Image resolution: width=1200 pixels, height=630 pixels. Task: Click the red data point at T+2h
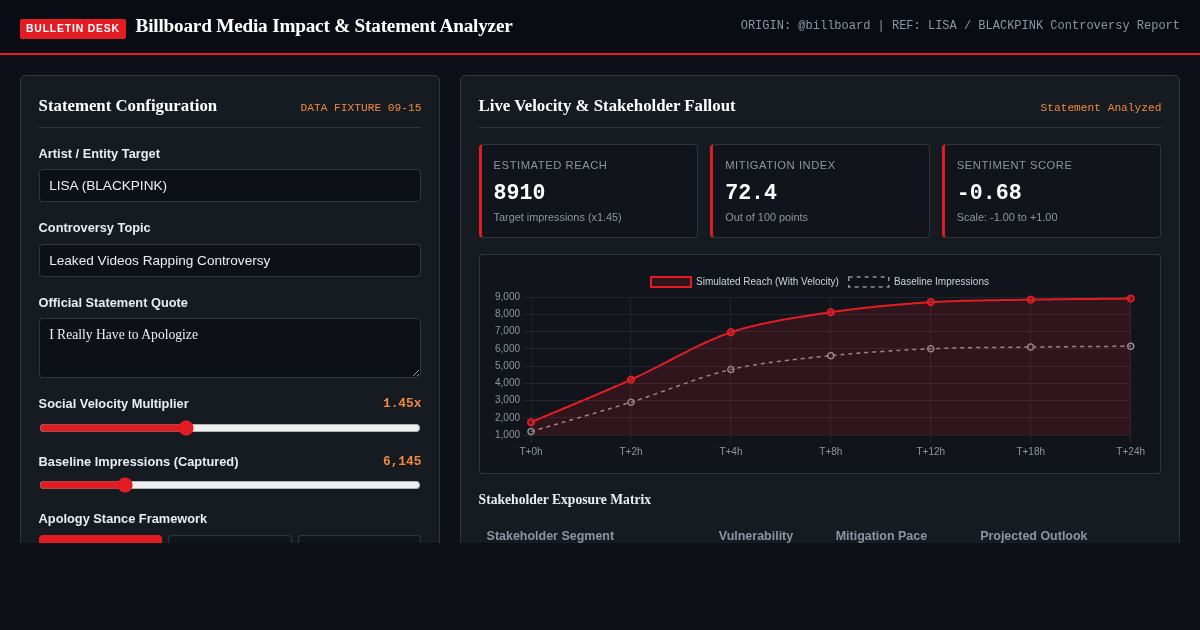[x=631, y=380]
